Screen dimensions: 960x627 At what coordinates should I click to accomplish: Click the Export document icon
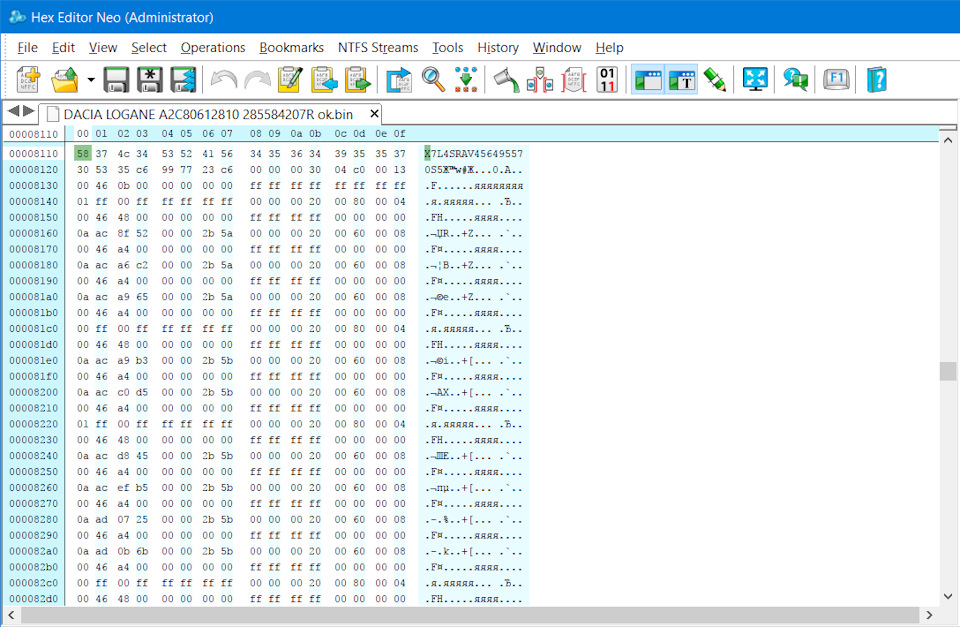[x=399, y=80]
